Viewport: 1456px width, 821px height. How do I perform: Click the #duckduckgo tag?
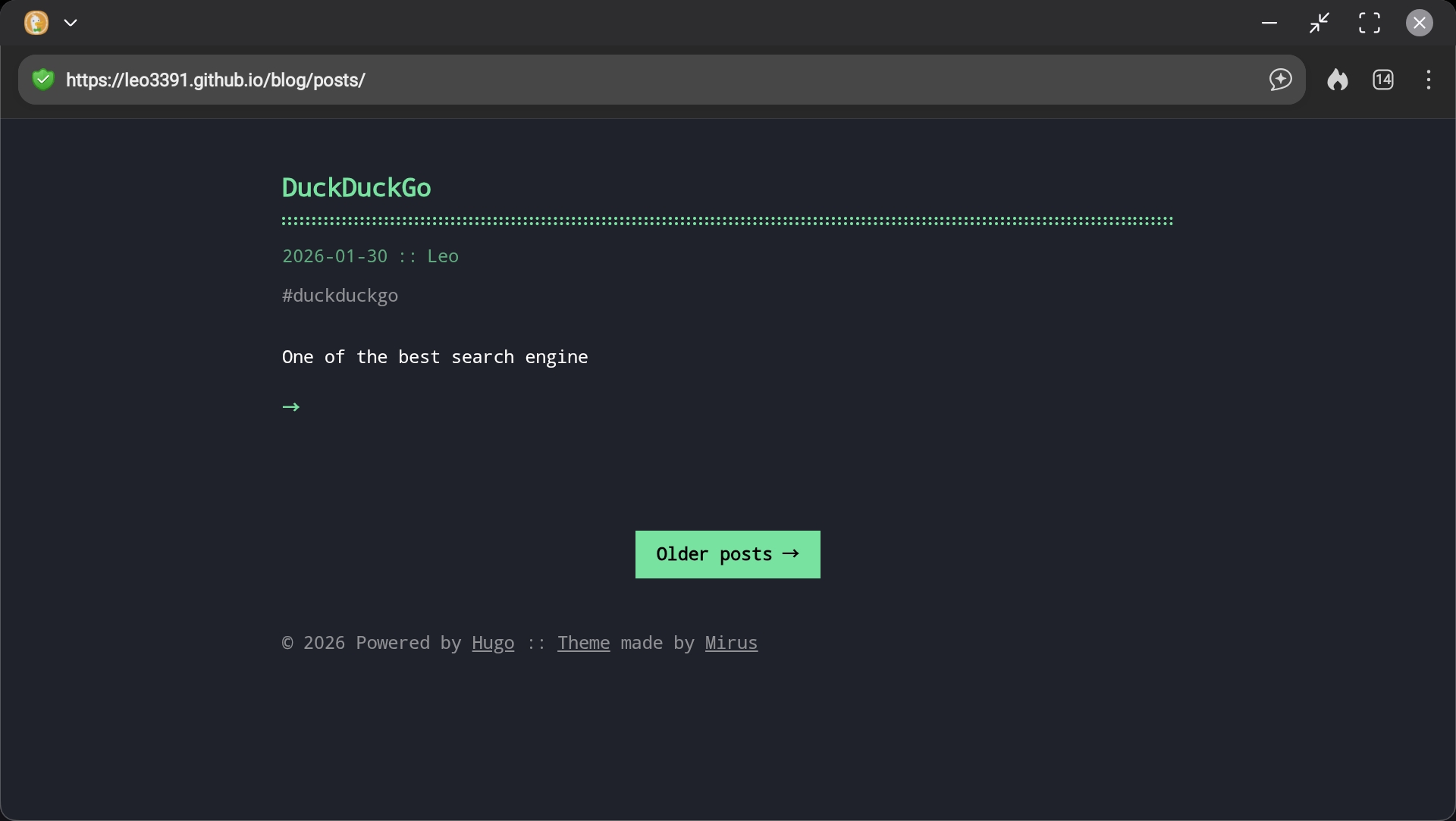[340, 296]
